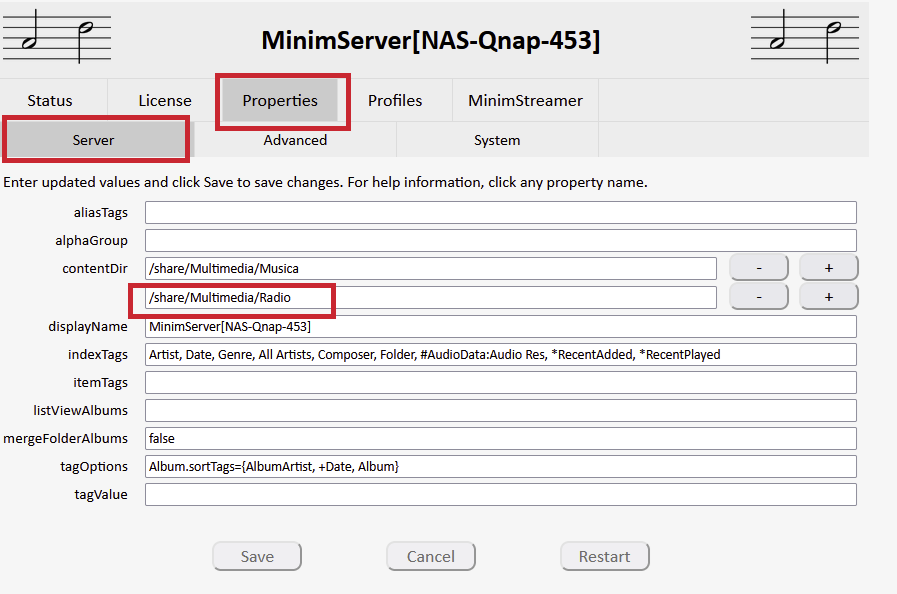Click the MinimServer[NAS-Qnap-453] page title
The image size is (897, 594).
[431, 41]
